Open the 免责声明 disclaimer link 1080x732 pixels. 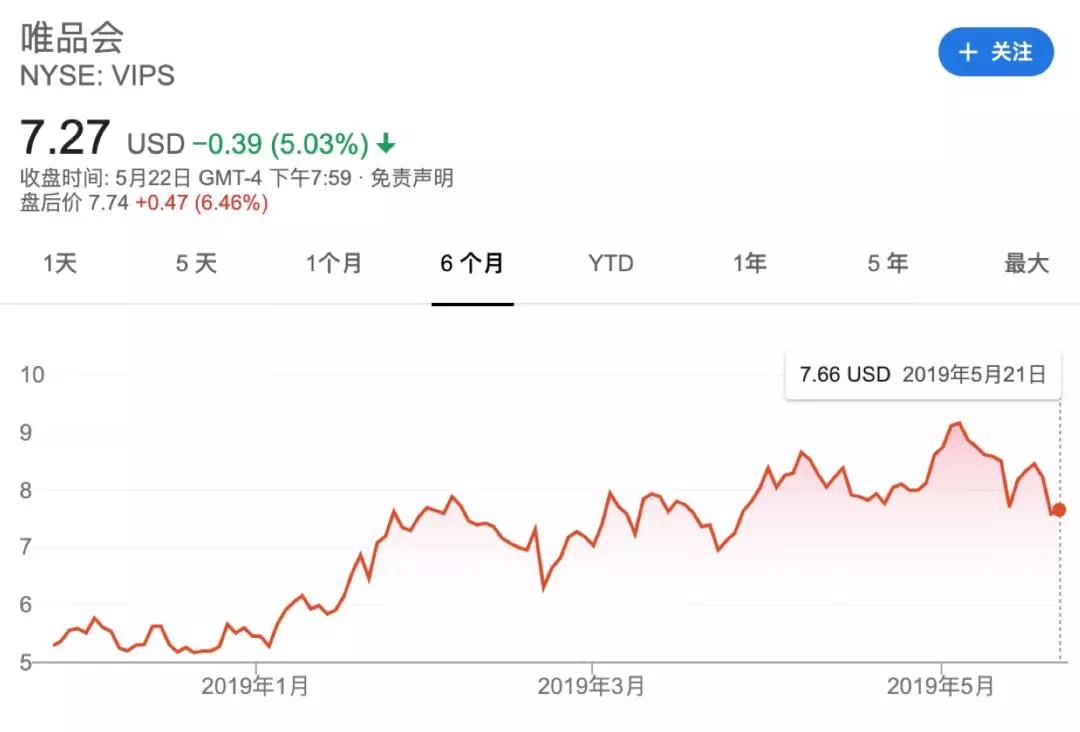point(412,178)
